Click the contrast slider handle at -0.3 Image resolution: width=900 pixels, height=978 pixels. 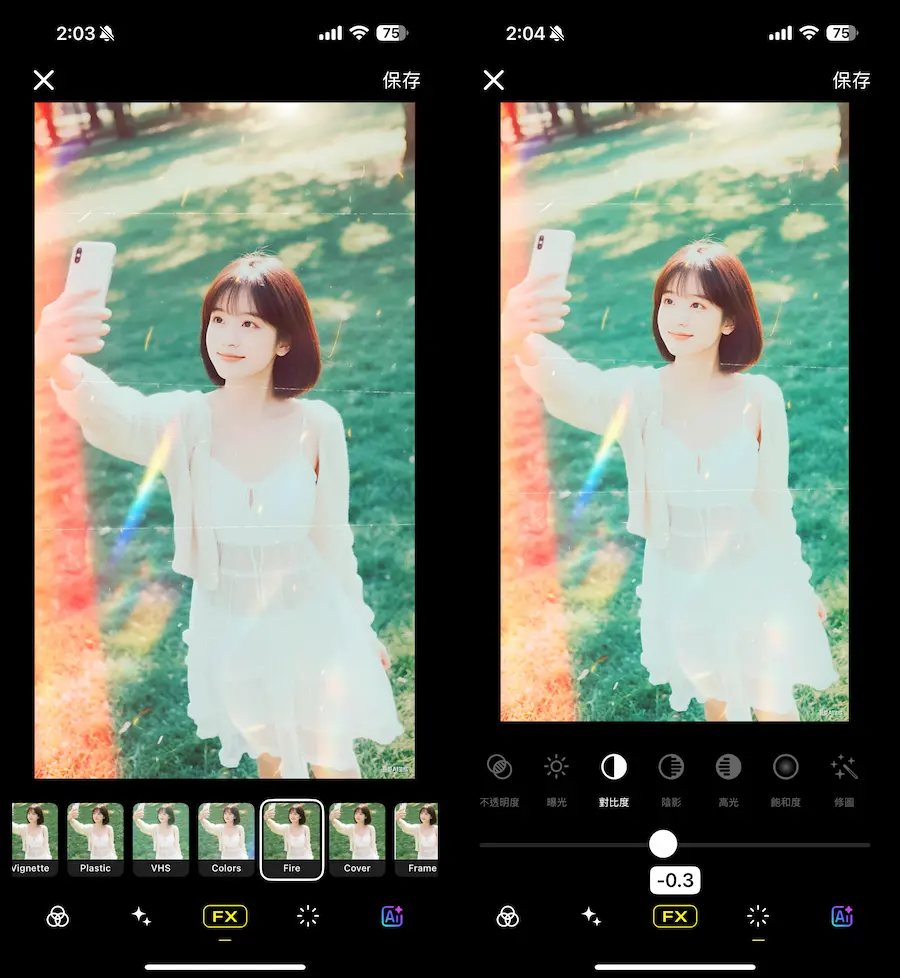point(663,844)
